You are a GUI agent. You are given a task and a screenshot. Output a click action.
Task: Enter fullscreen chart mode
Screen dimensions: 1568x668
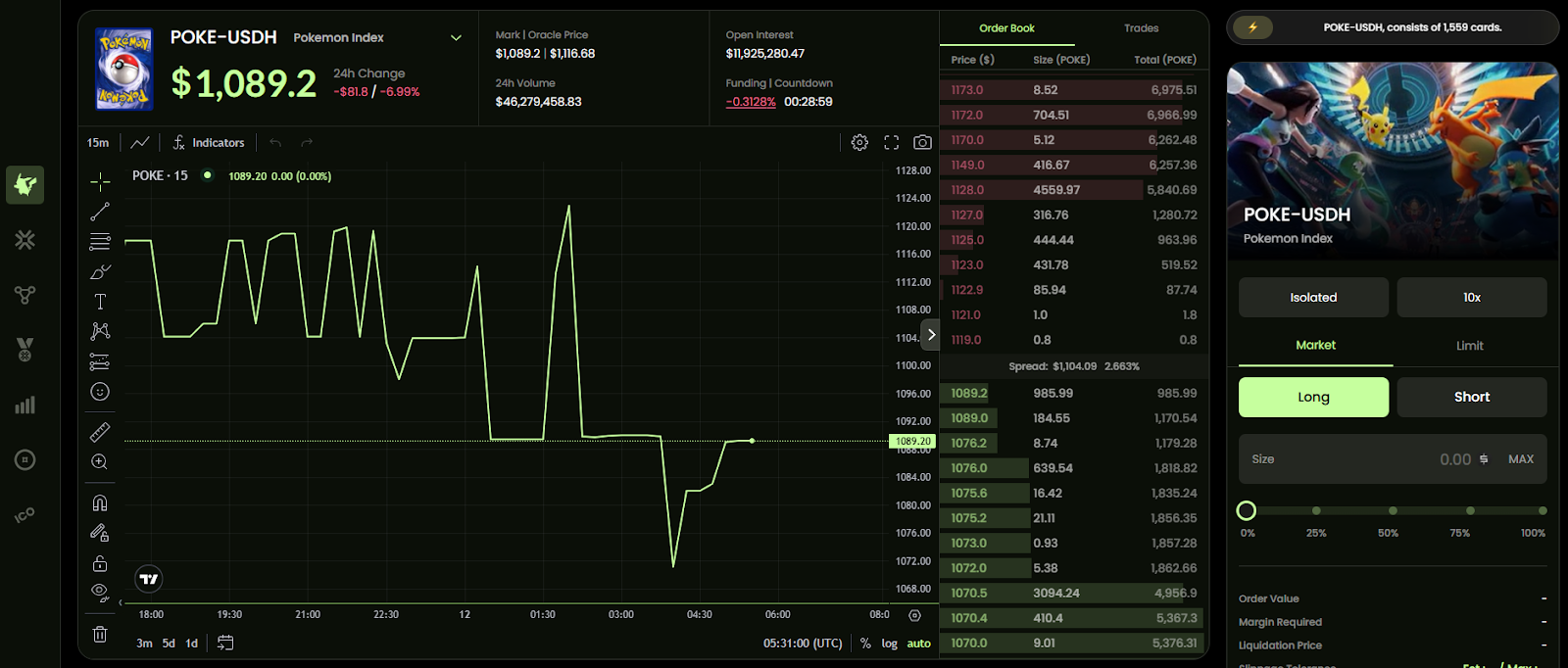click(x=891, y=143)
